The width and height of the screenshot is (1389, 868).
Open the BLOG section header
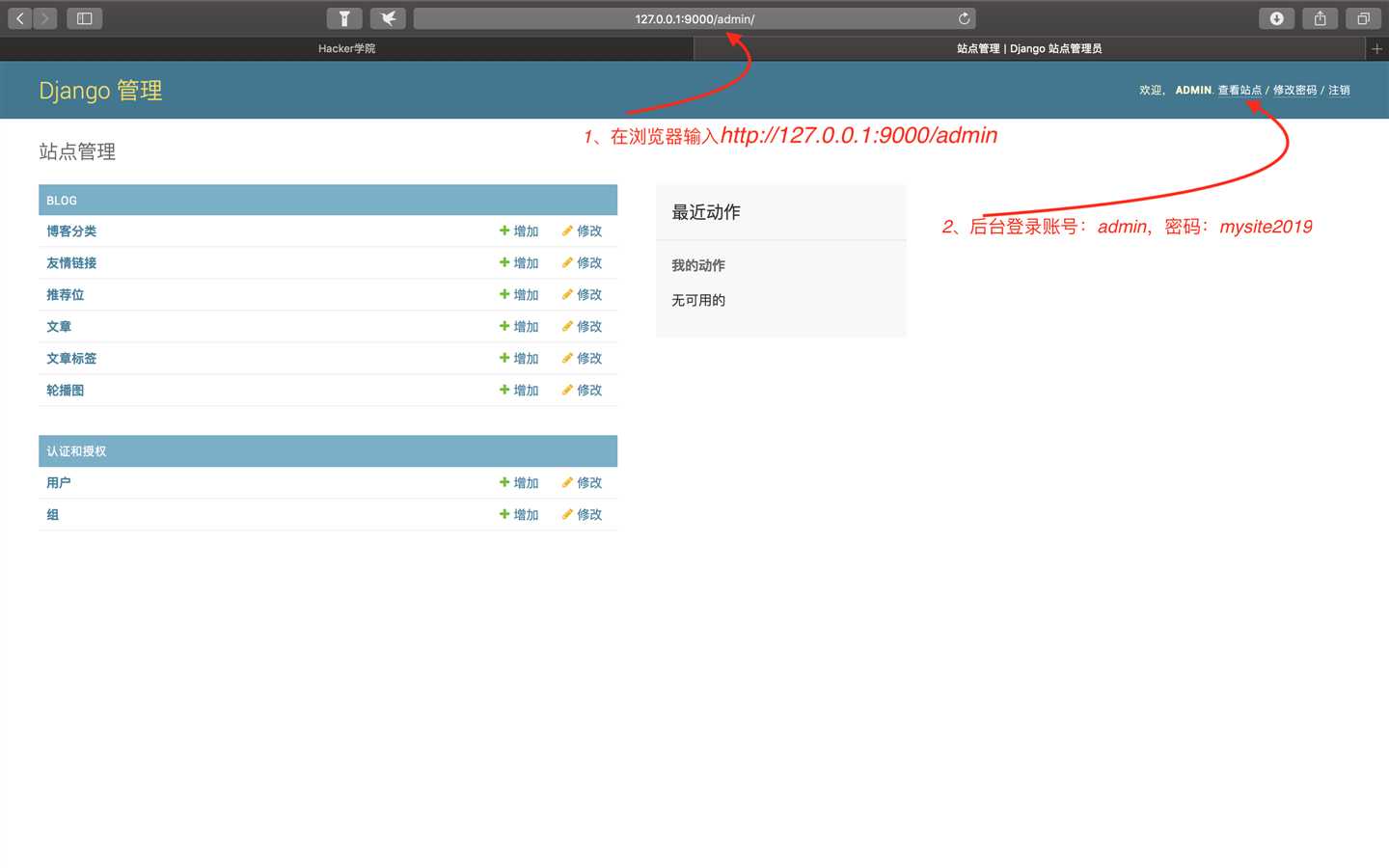pos(62,201)
